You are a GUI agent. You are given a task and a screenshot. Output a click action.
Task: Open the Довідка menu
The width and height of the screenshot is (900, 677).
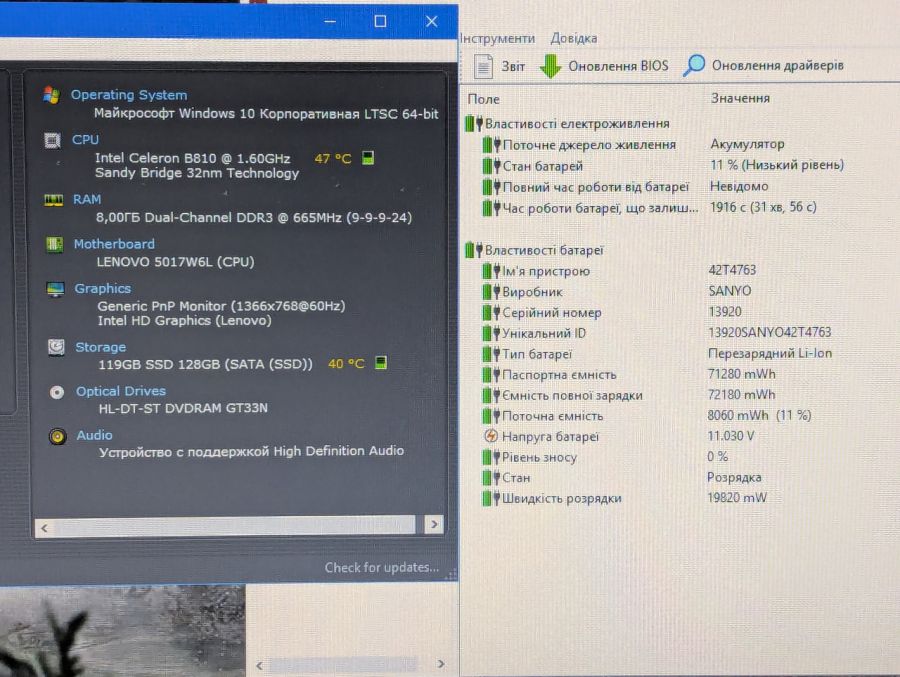click(574, 38)
